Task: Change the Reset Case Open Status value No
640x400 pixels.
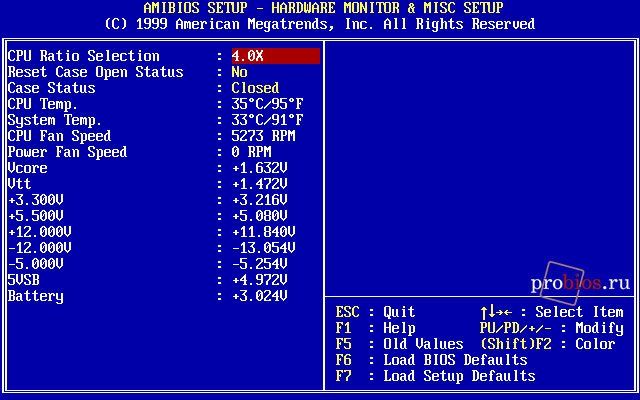Action: (239, 72)
